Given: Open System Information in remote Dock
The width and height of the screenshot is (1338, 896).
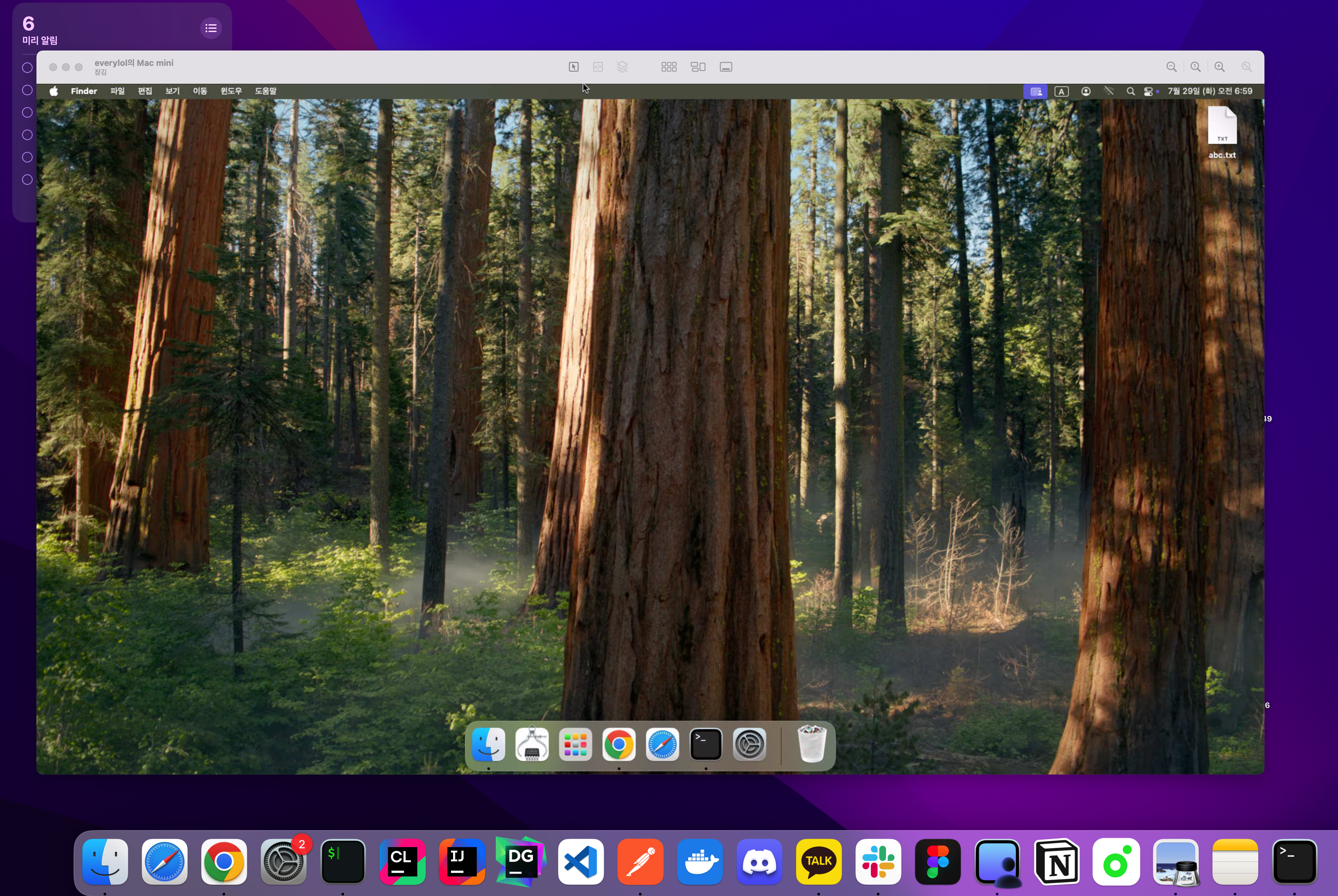Looking at the screenshot, I should (532, 744).
